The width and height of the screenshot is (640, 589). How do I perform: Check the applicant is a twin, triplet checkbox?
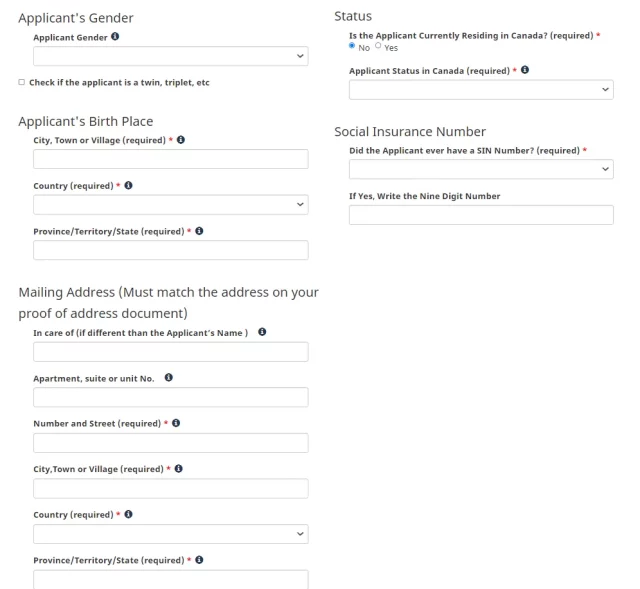pyautogui.click(x=22, y=82)
